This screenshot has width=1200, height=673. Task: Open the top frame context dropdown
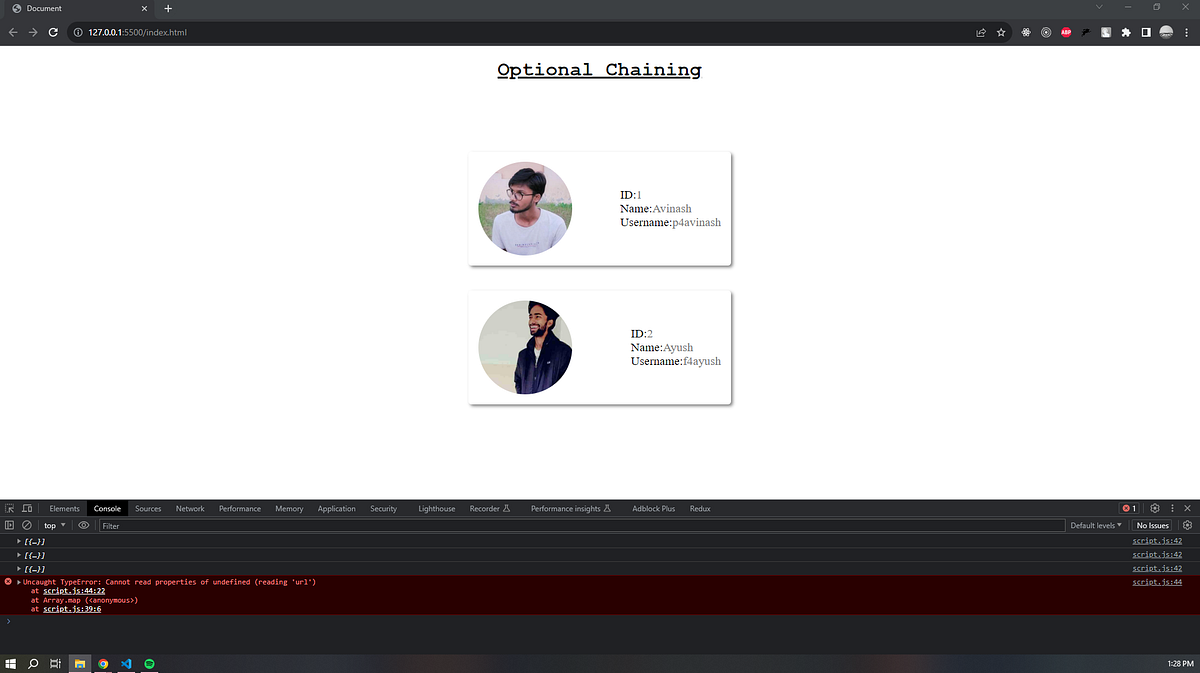click(52, 525)
